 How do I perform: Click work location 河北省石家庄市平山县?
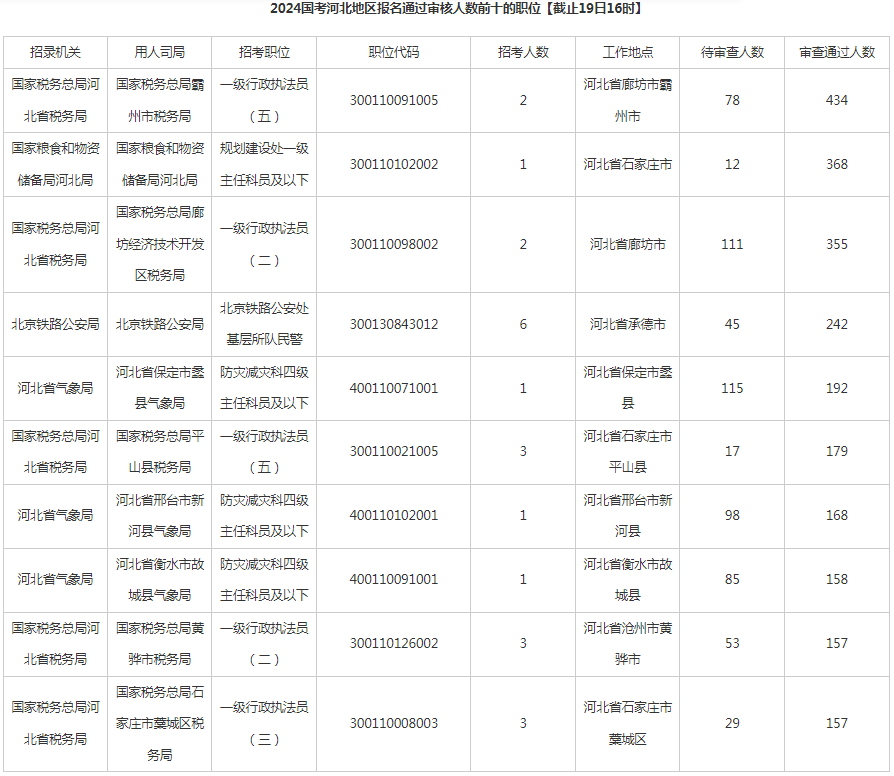pos(627,452)
